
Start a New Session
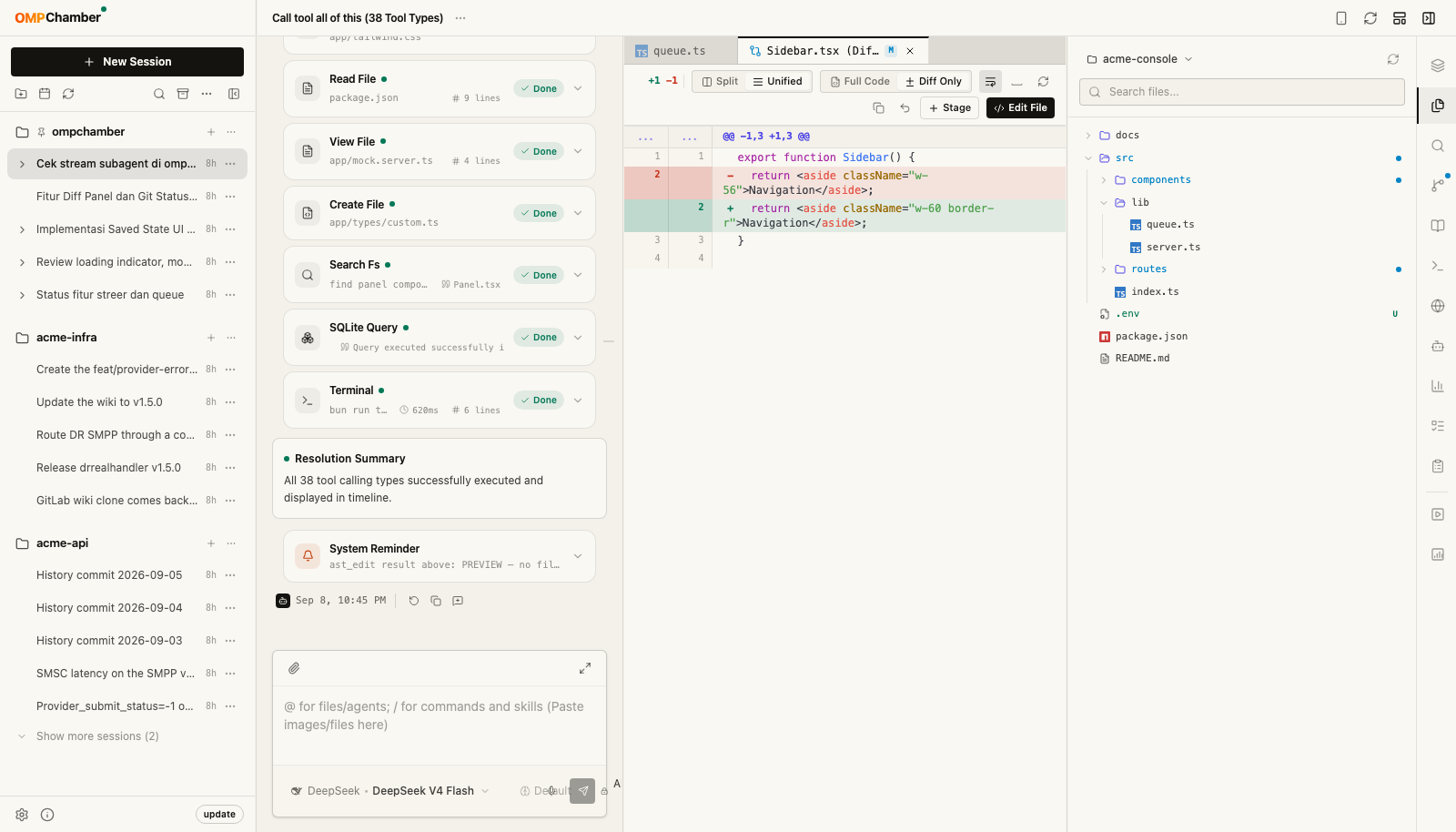pyautogui.click(x=127, y=62)
